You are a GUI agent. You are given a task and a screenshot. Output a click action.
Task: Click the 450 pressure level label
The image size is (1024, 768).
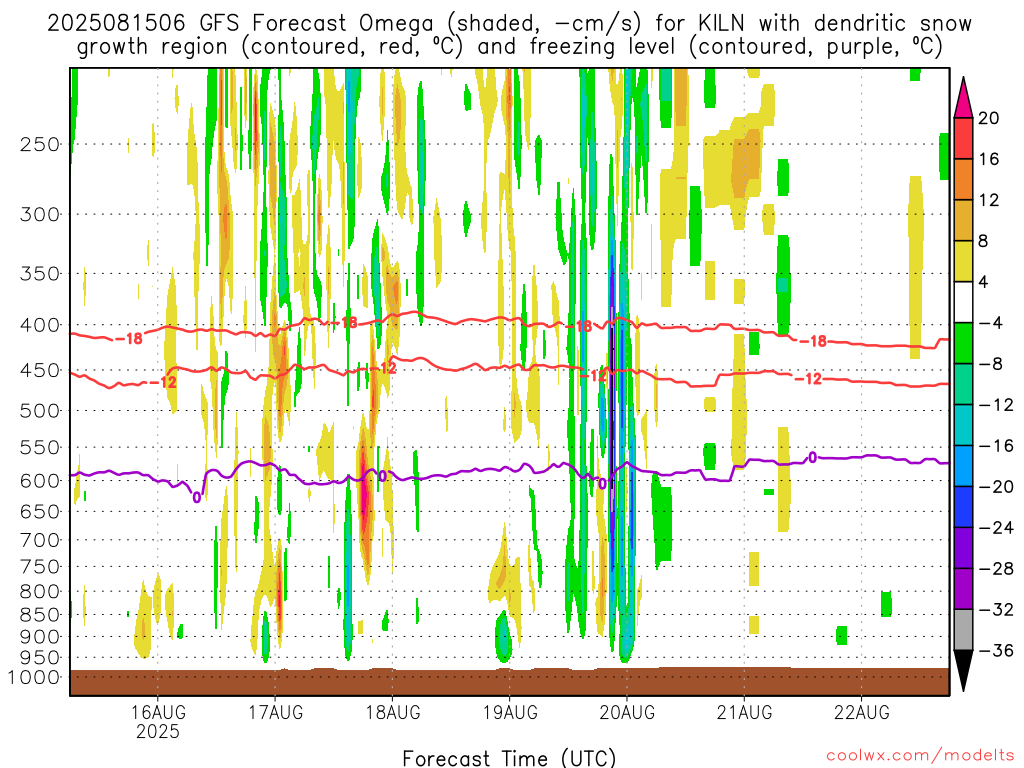tap(40, 370)
